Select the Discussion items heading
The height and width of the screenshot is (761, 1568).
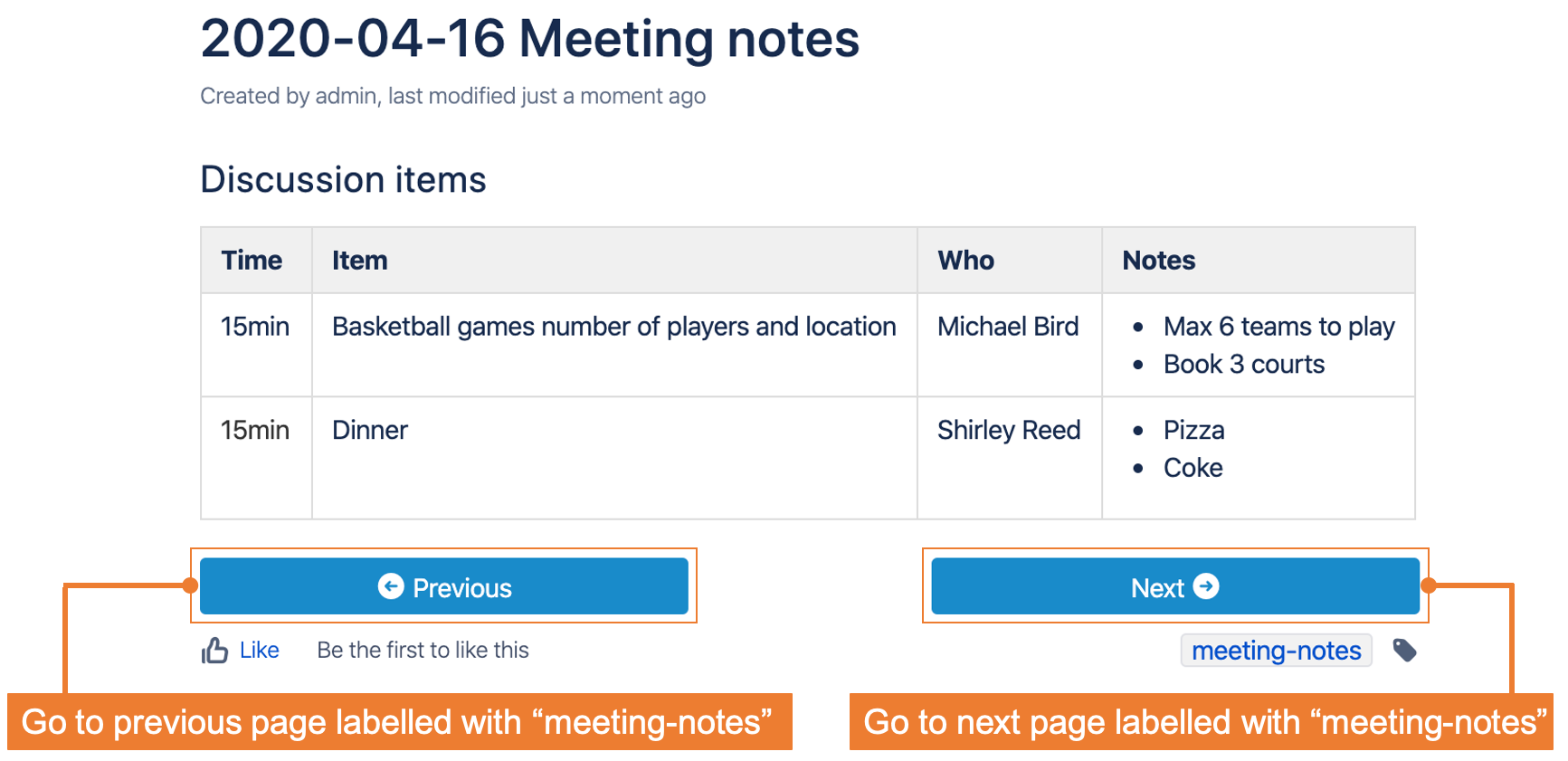point(343,179)
